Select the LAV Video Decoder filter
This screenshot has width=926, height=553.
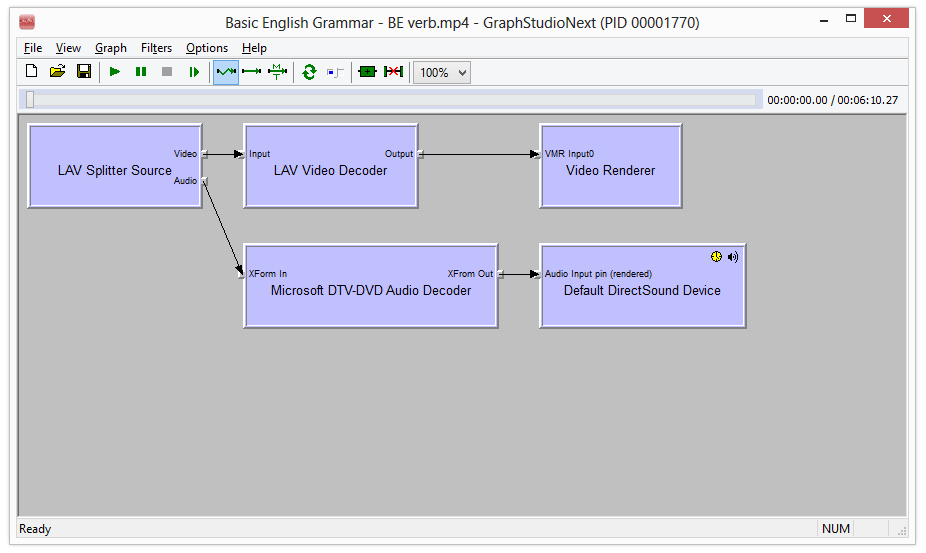[x=331, y=166]
